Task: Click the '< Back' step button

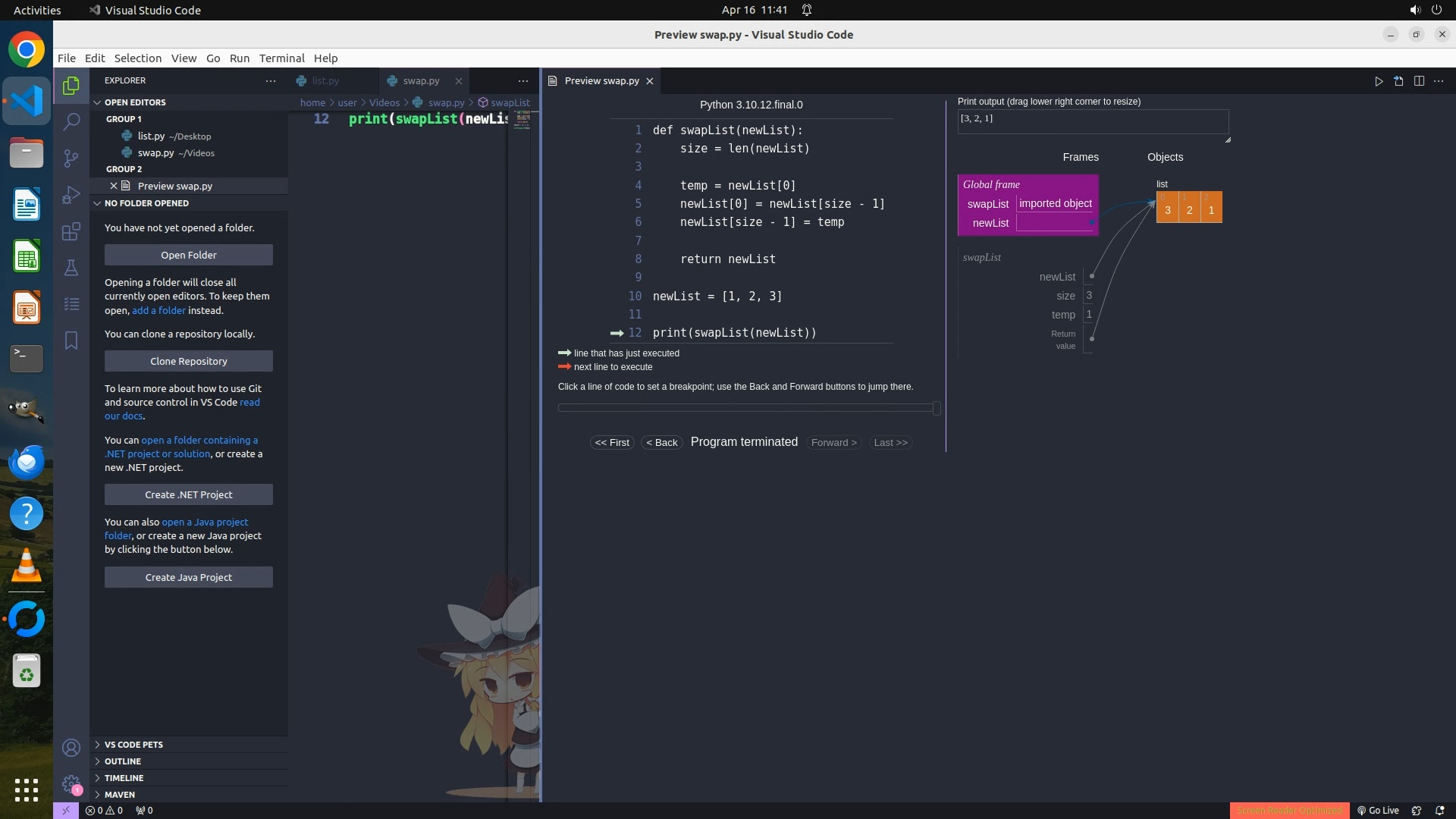Action: coord(661,443)
